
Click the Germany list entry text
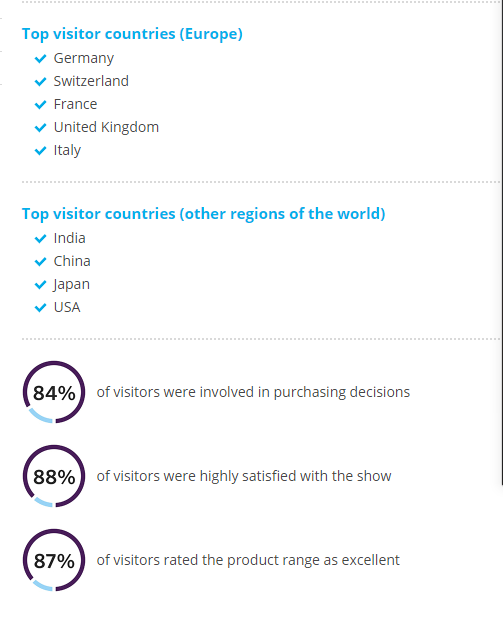[x=84, y=59]
